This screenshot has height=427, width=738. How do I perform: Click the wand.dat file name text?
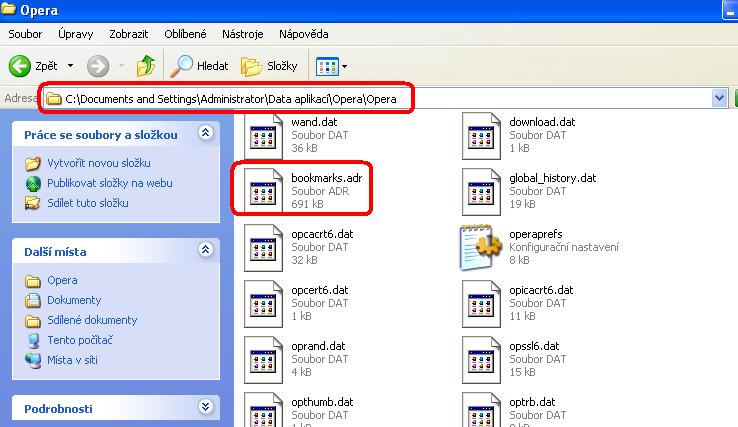pyautogui.click(x=314, y=122)
